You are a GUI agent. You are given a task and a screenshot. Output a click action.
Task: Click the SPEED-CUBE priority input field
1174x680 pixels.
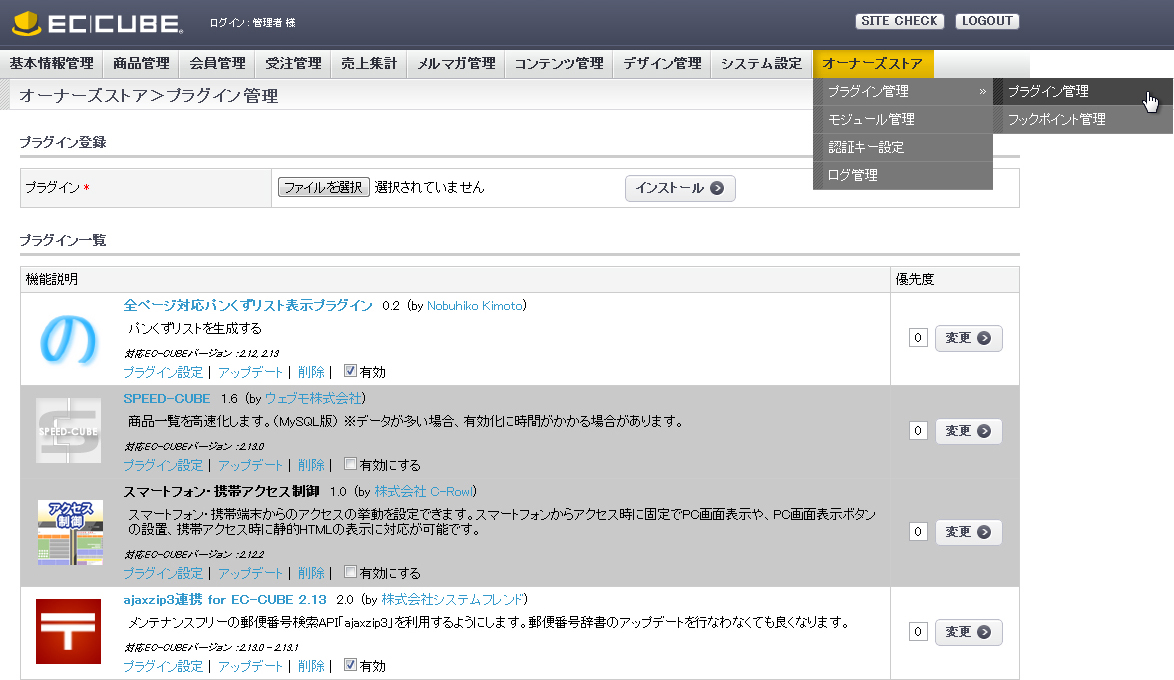[x=918, y=431]
